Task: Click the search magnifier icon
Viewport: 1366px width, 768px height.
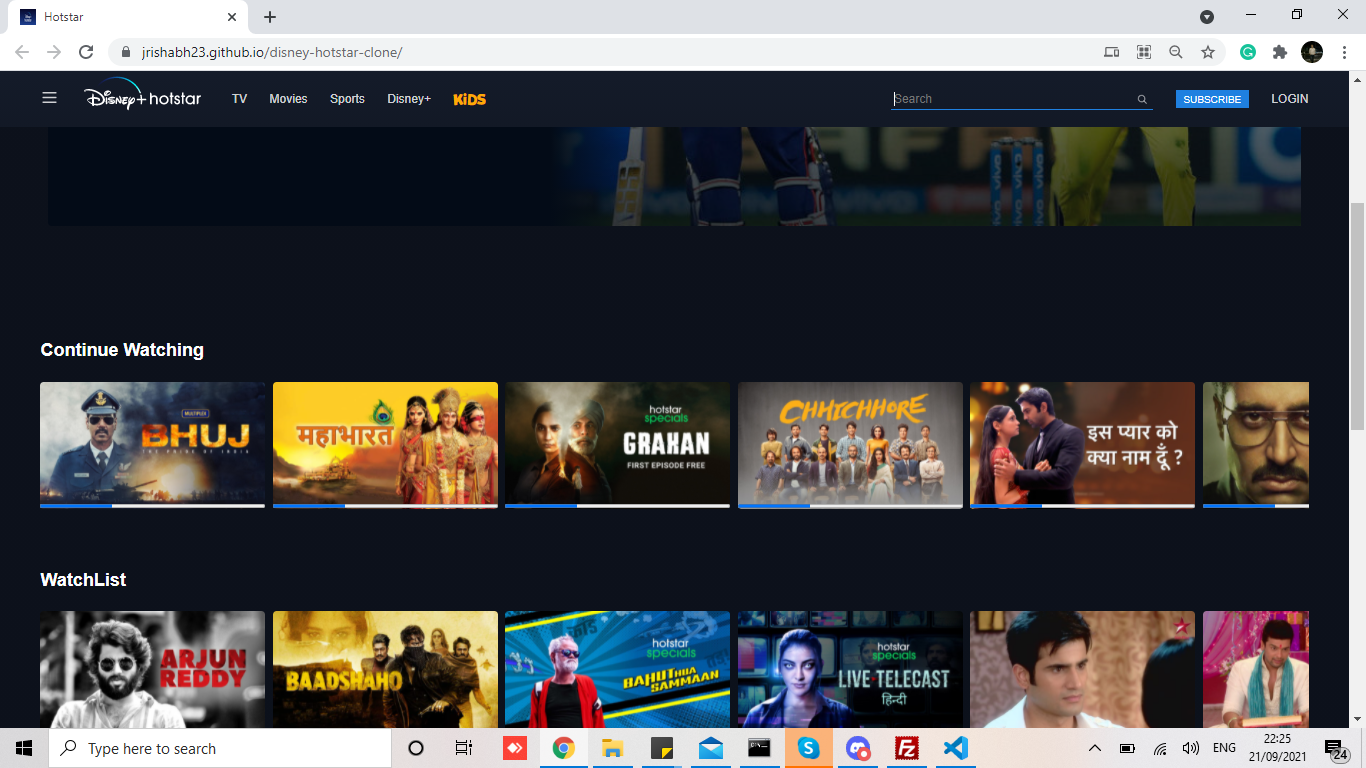Action: [x=1141, y=99]
